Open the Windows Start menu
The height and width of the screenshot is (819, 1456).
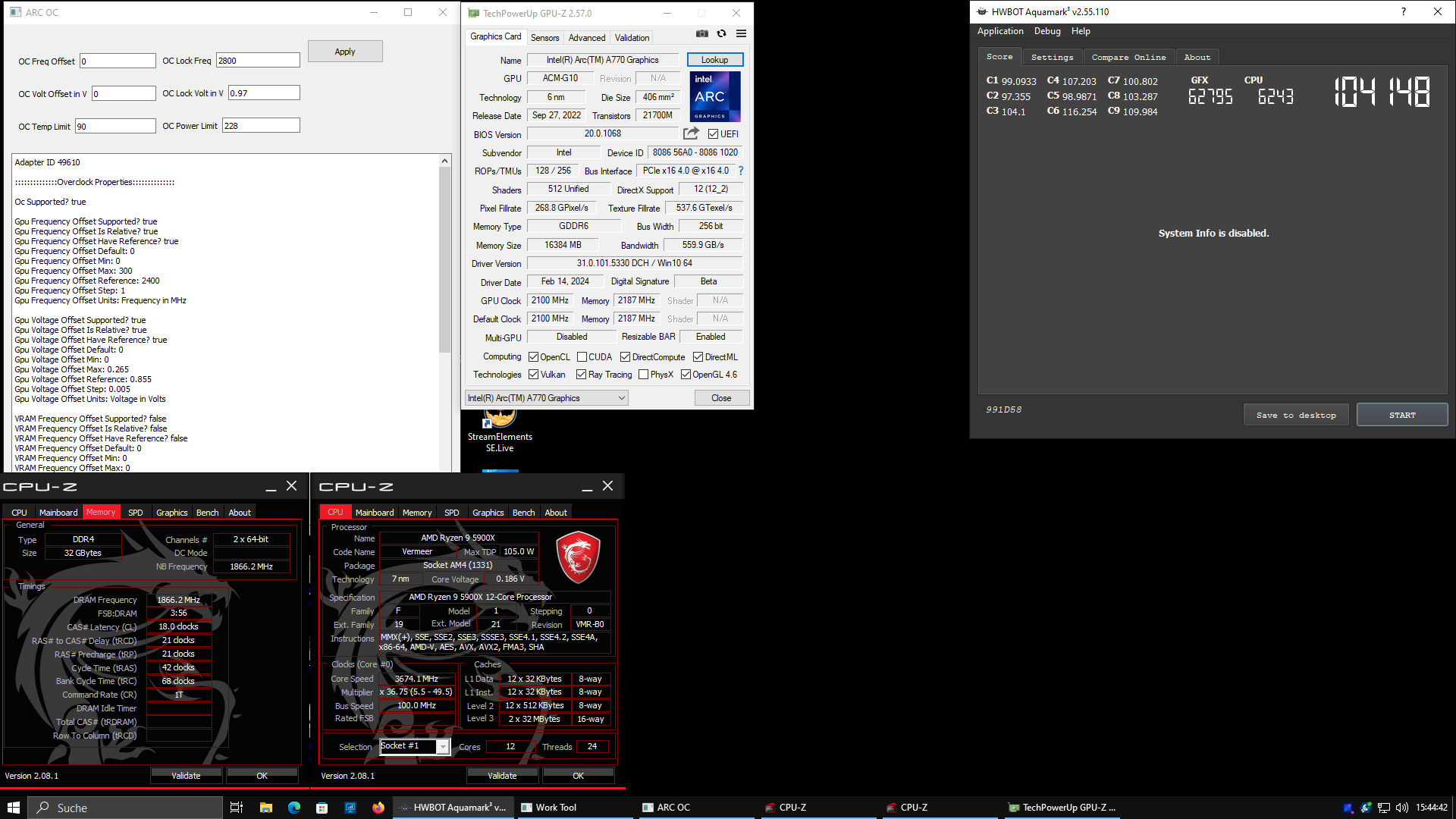pos(14,808)
